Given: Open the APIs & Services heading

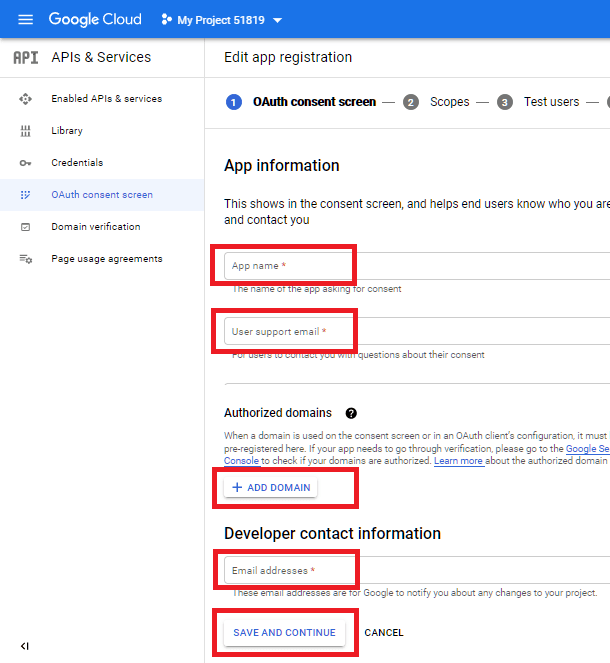Looking at the screenshot, I should pyautogui.click(x=101, y=57).
